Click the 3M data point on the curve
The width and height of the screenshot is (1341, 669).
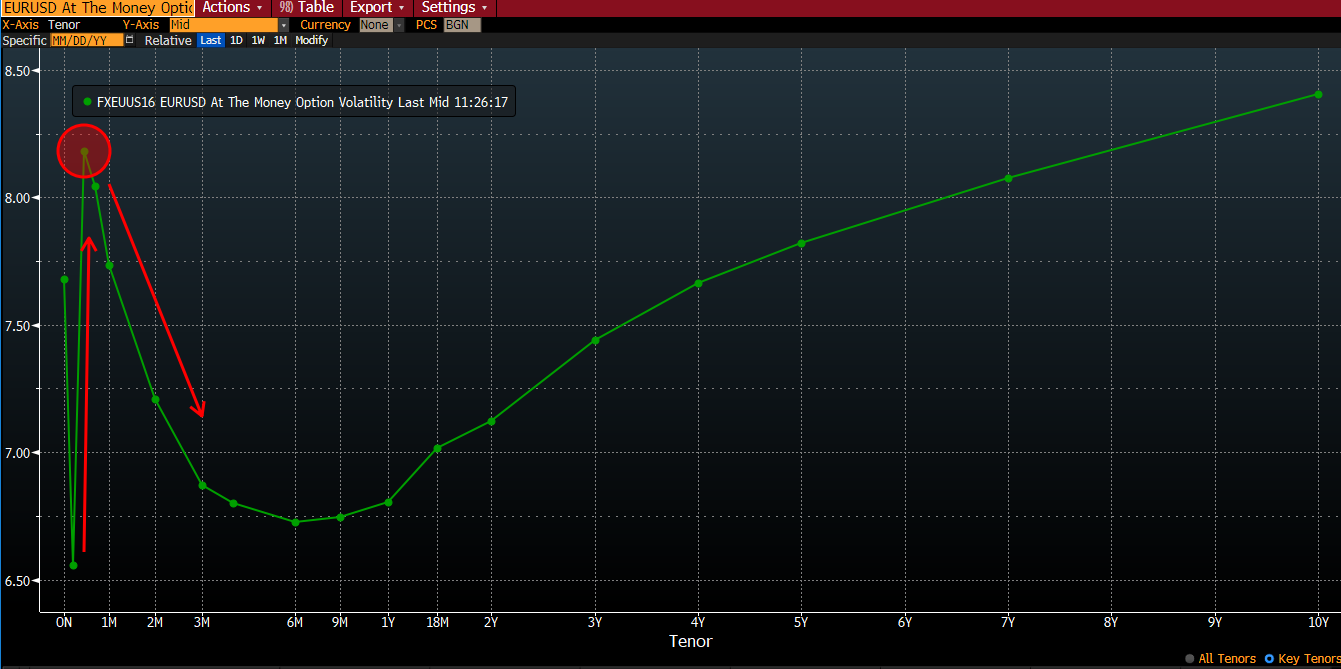[202, 486]
